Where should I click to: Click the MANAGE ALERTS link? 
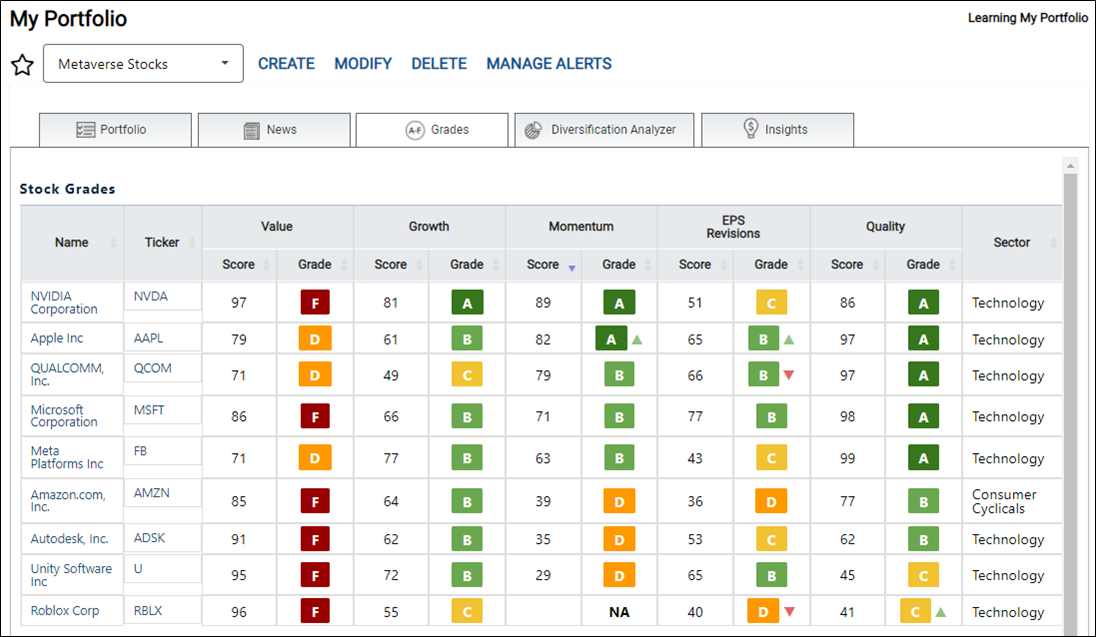tap(549, 64)
